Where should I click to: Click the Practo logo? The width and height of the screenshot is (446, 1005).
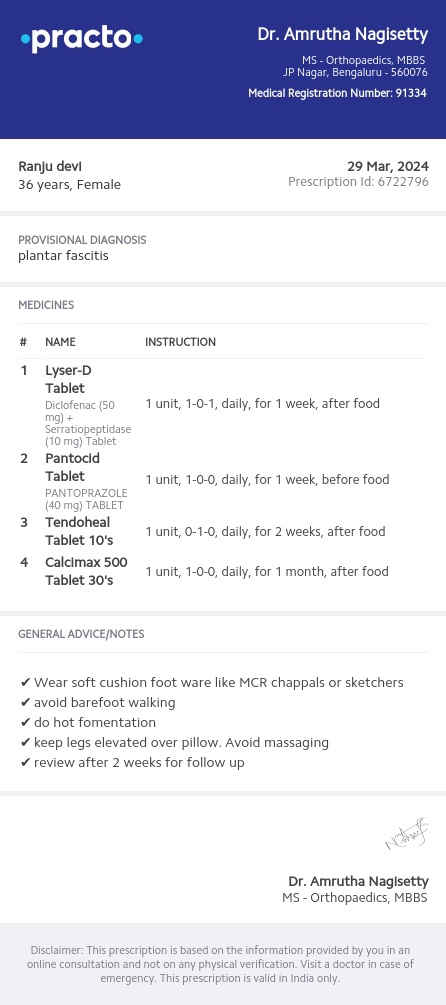[81, 39]
